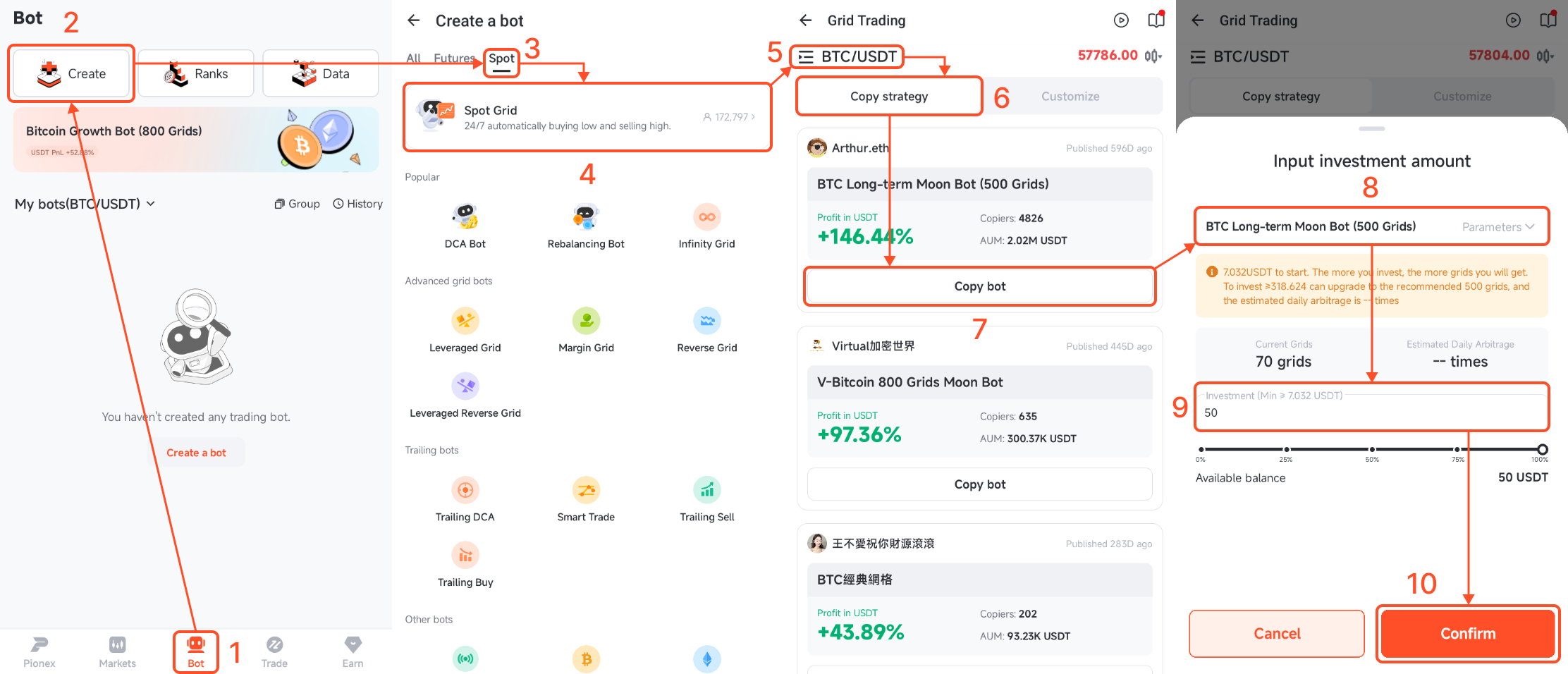Click the Investment amount input field
The width and height of the screenshot is (1568, 674).
(1371, 407)
